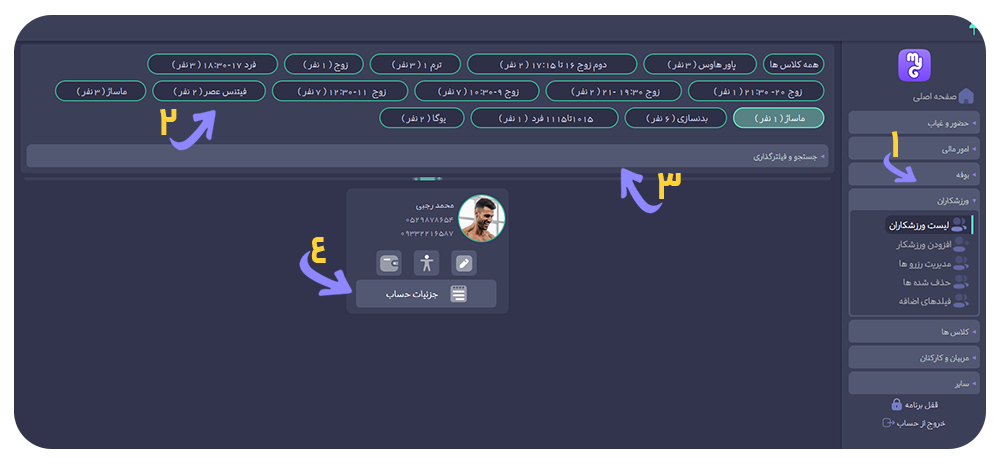Click the athlete name محمد رجبی
1000x464 pixels.
pyautogui.click(x=434, y=206)
